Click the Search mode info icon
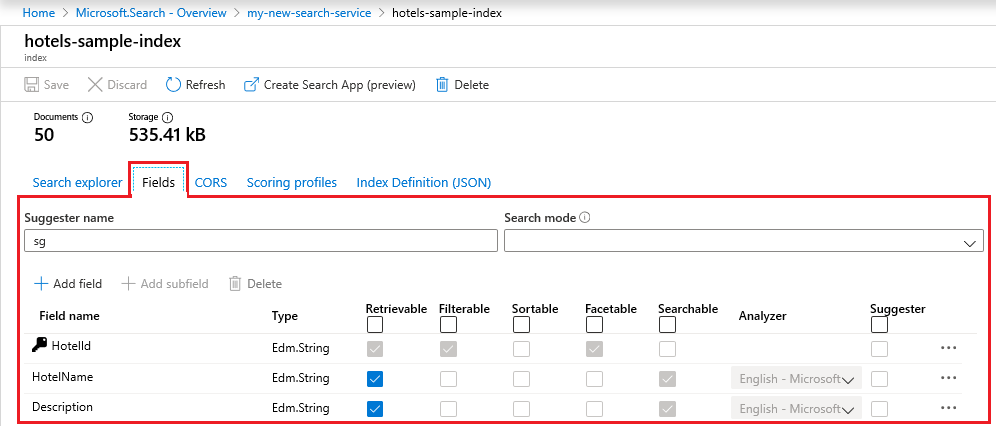Screen dimensions: 996x426 pyautogui.click(x=585, y=218)
